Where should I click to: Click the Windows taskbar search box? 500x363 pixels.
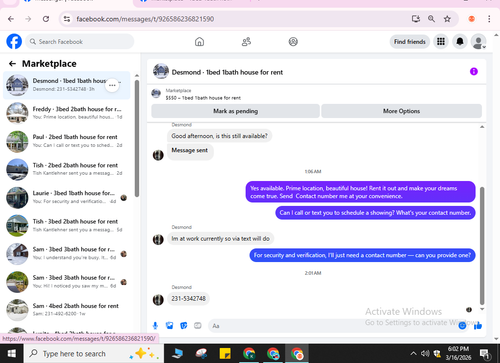coord(94,353)
